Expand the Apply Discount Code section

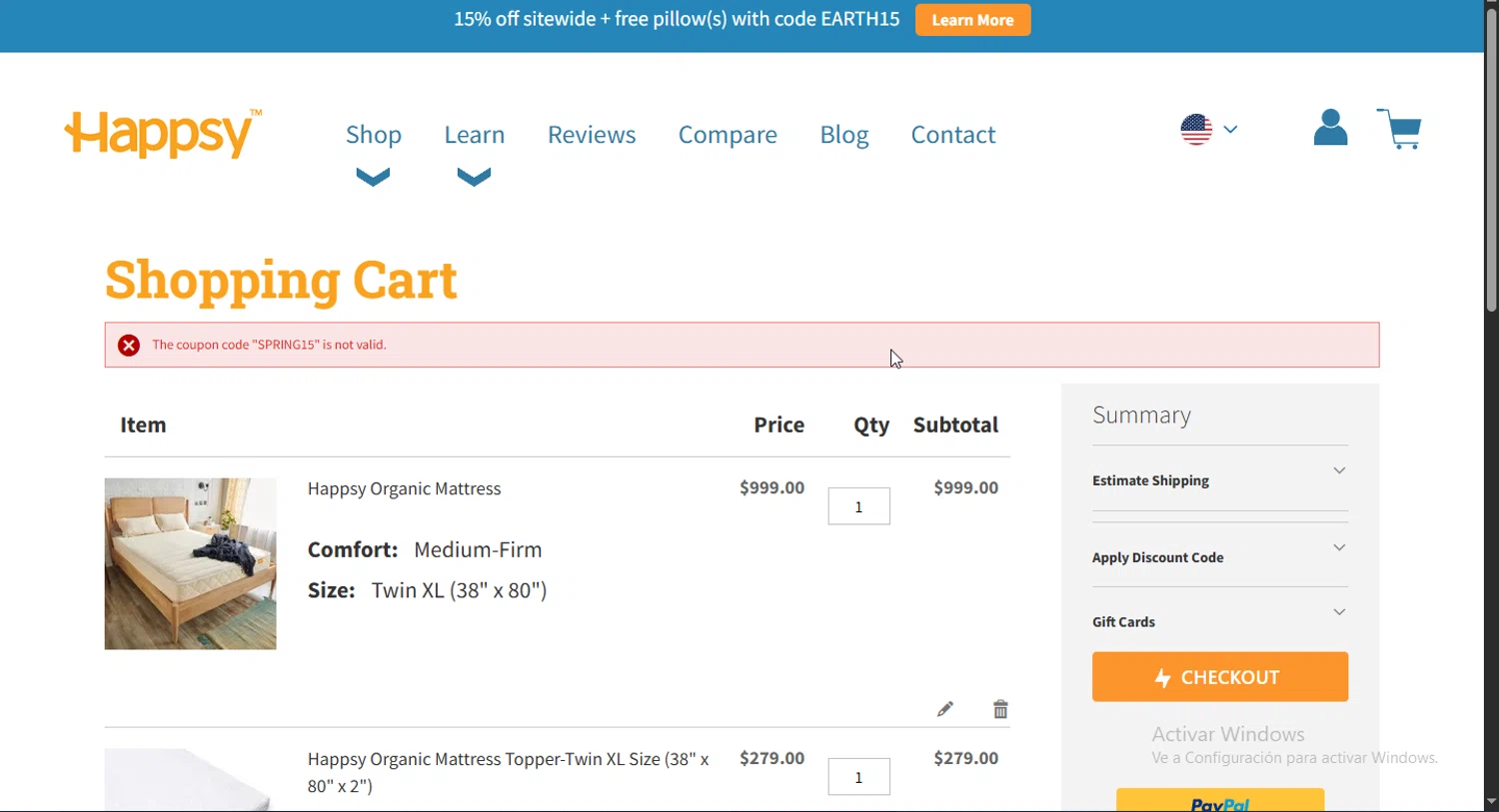[1220, 557]
